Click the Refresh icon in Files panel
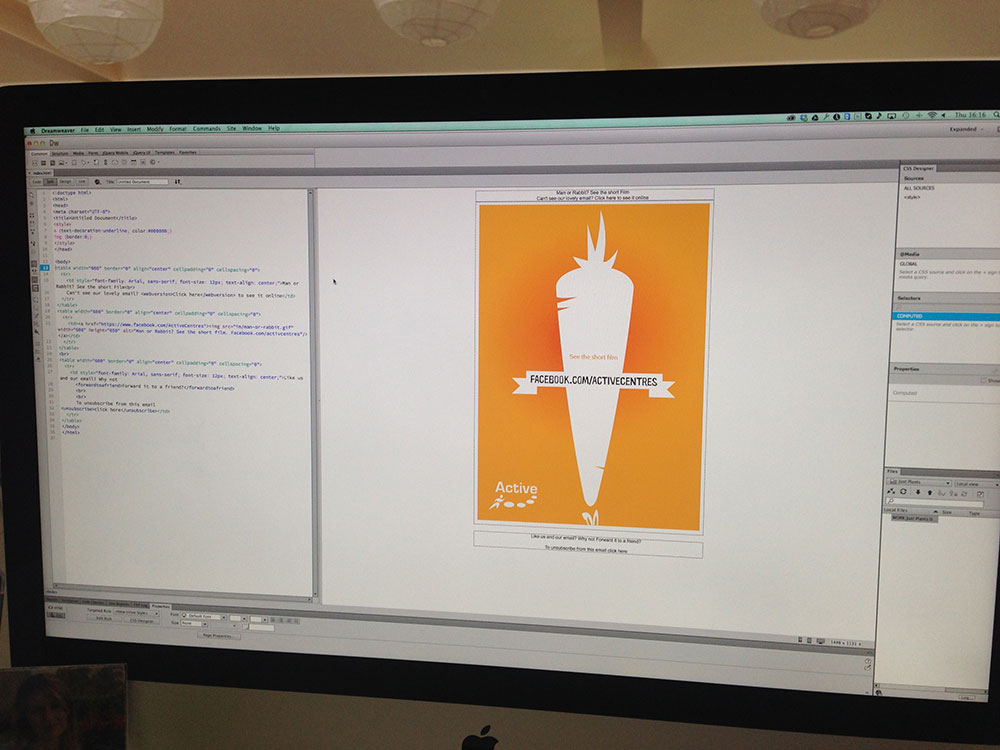Viewport: 1000px width, 750px height. 903,492
